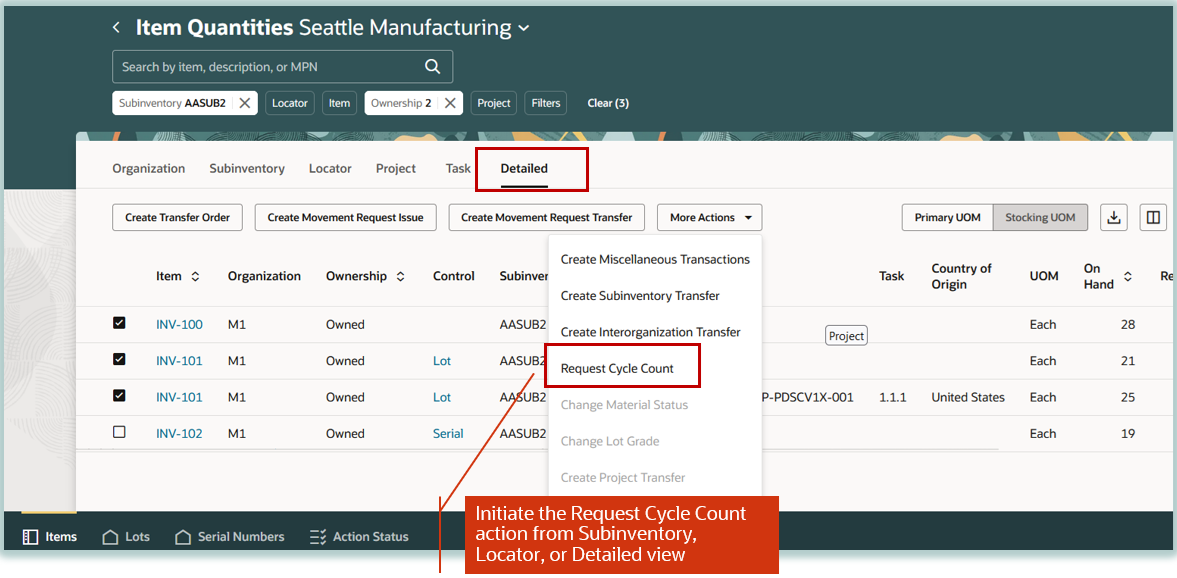Open the INV-100 item link
The width and height of the screenshot is (1177, 578).
179,325
